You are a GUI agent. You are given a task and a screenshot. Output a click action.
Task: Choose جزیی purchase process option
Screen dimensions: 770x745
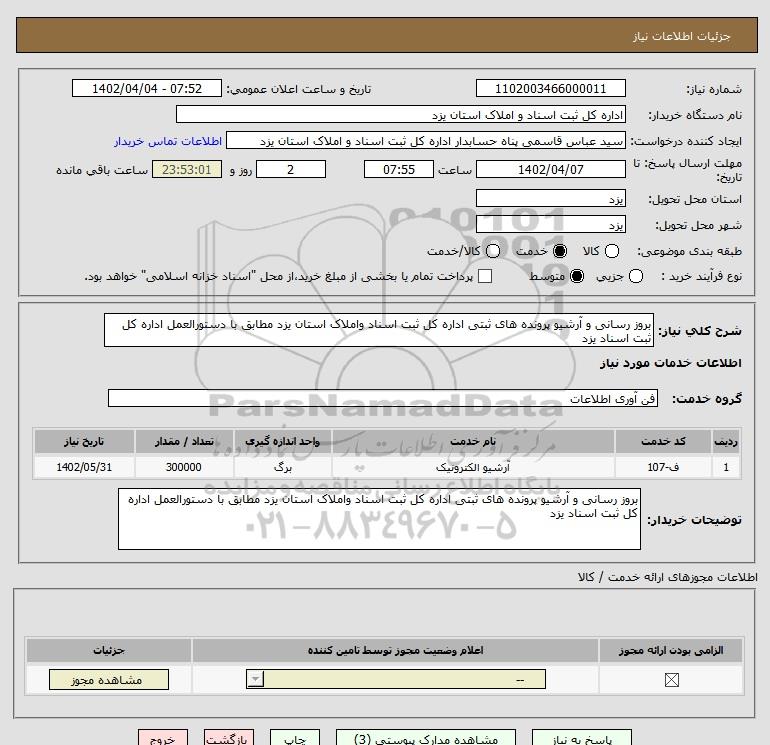[x=635, y=276]
